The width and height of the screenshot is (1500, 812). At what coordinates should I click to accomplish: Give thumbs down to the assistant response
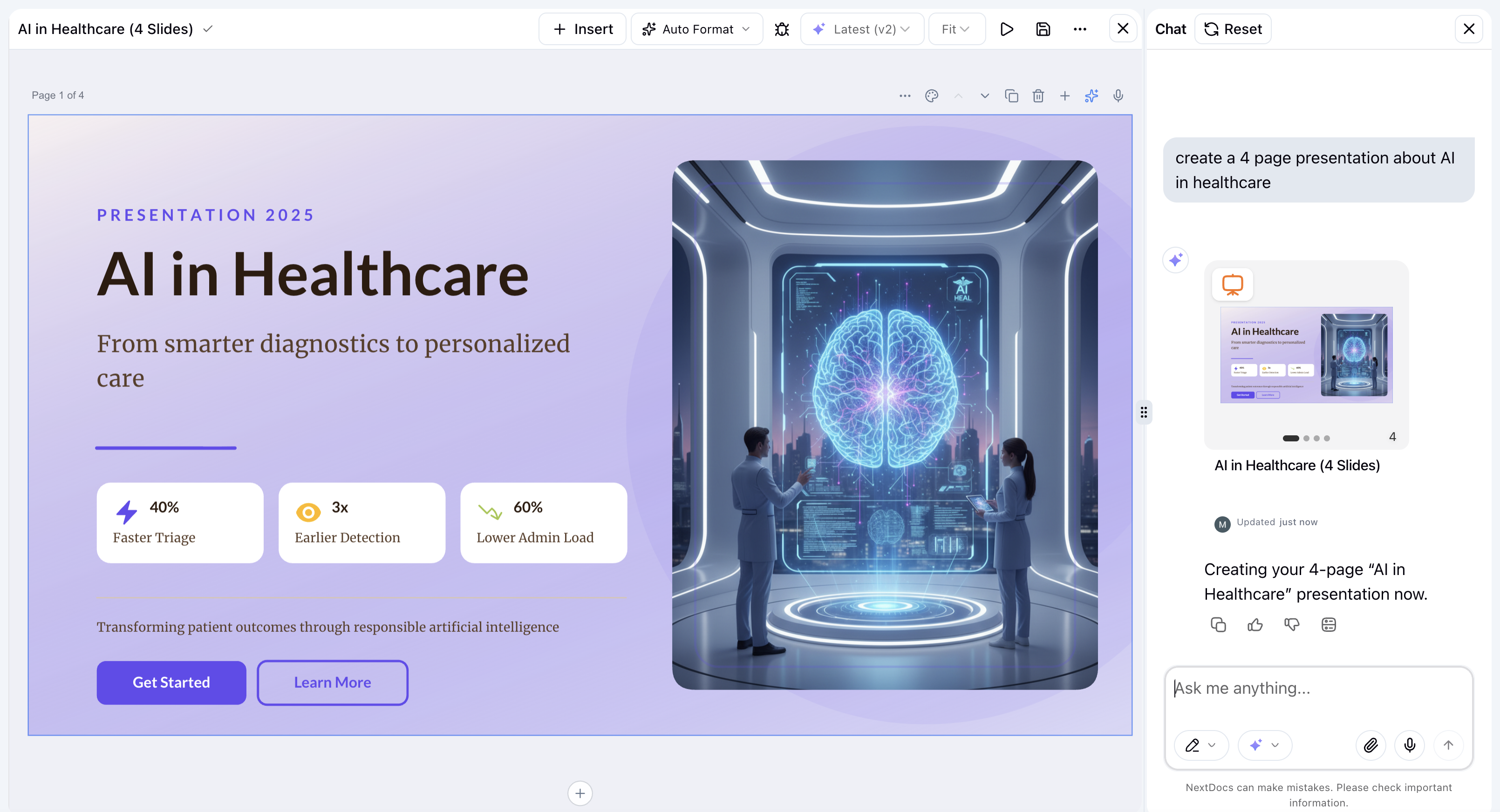[x=1291, y=624]
